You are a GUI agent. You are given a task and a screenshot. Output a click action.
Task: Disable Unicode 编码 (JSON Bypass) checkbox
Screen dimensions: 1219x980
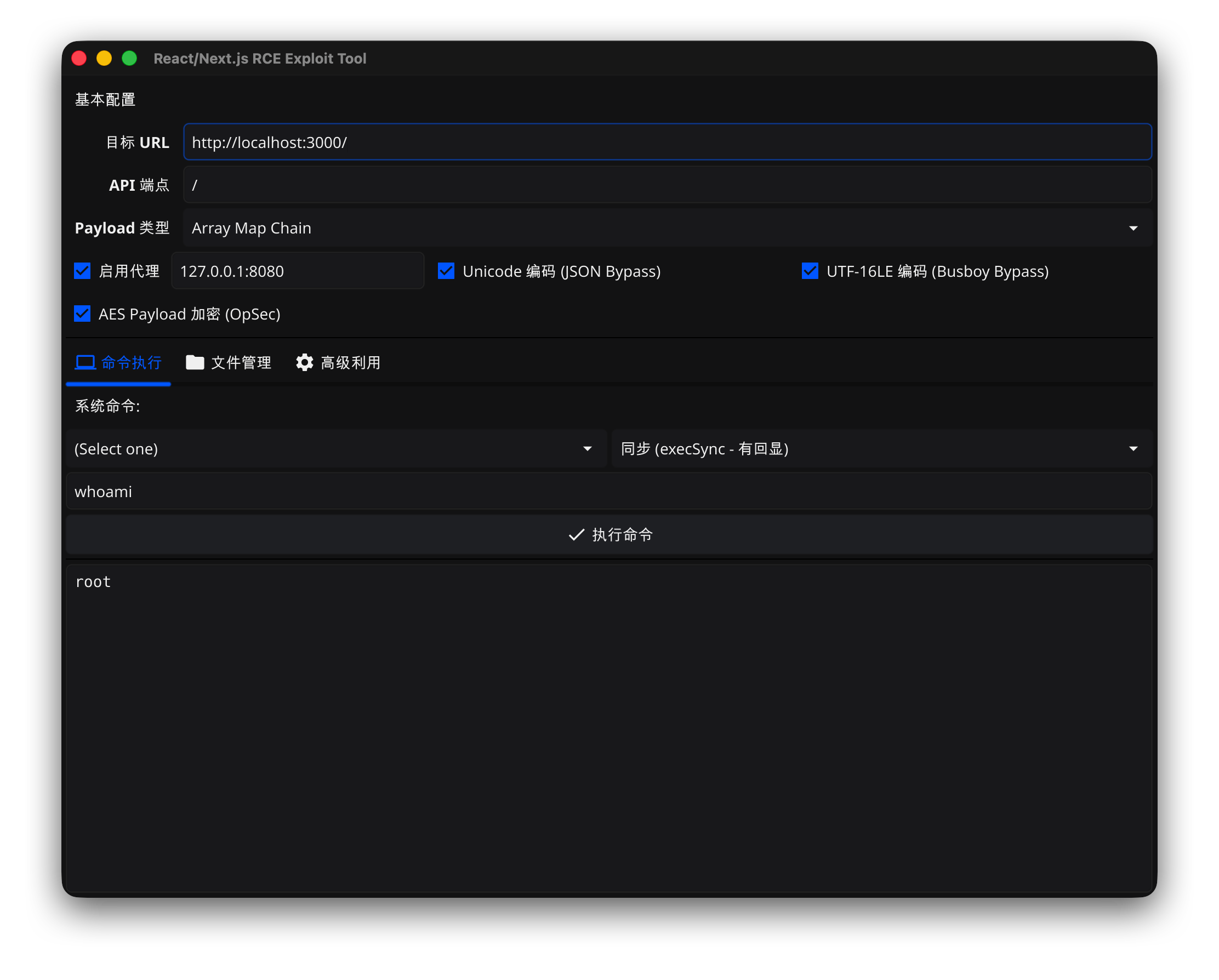tap(446, 271)
